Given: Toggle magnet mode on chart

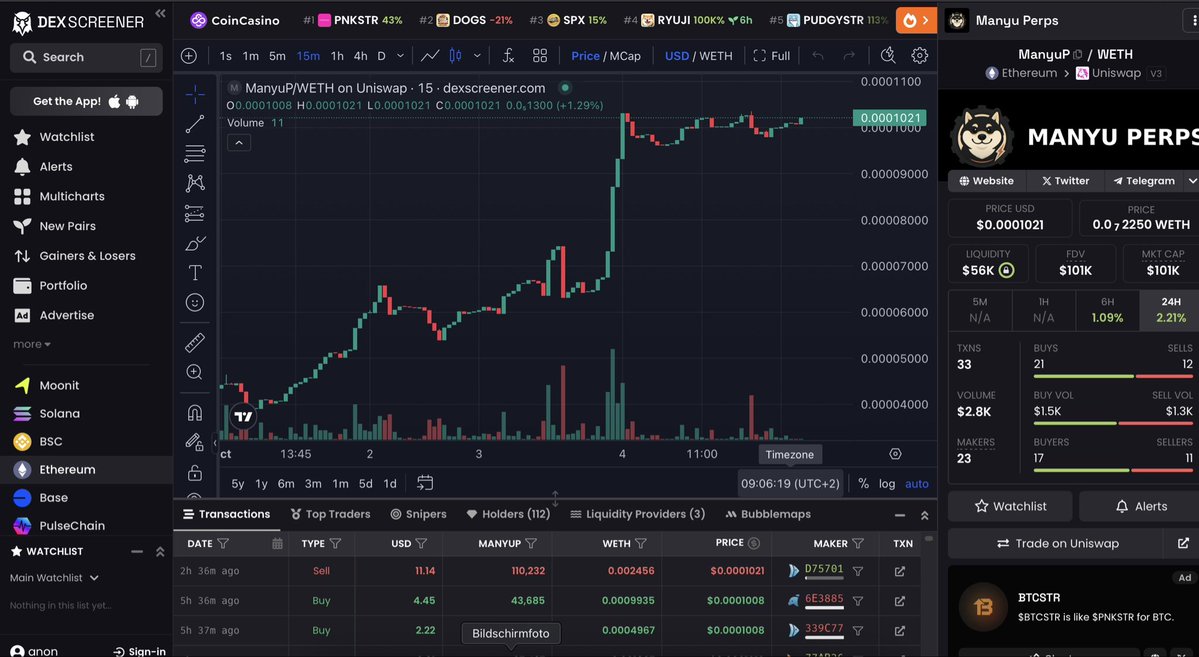Looking at the screenshot, I should [195, 413].
